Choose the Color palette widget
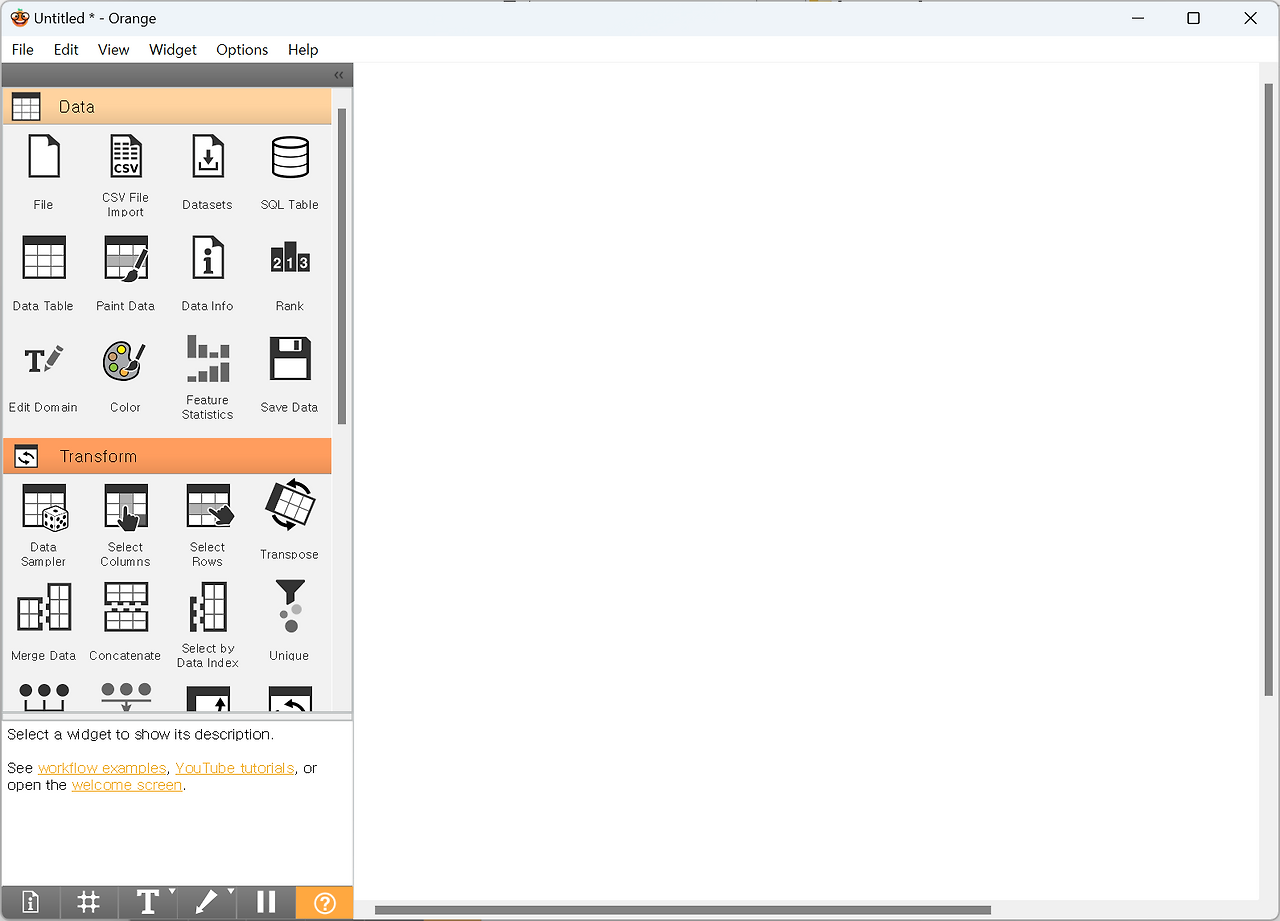Viewport: 1280px width, 921px height. pos(126,361)
